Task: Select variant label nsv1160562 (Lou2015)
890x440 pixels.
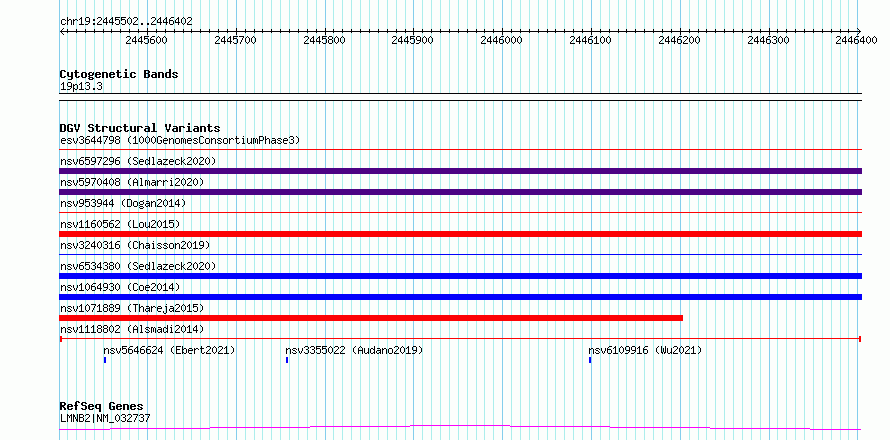Action: click(x=120, y=224)
